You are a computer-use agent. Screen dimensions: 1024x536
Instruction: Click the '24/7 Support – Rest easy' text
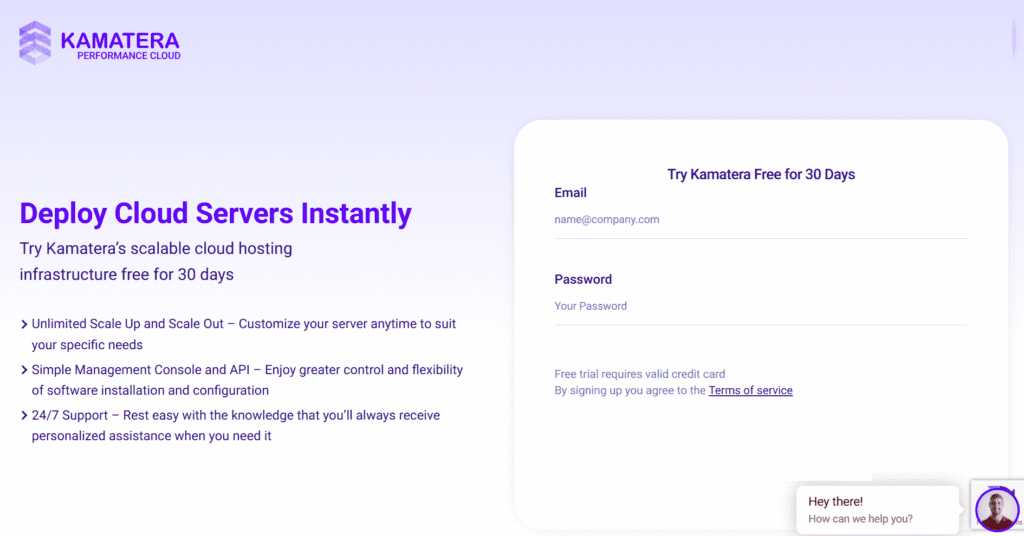point(106,415)
